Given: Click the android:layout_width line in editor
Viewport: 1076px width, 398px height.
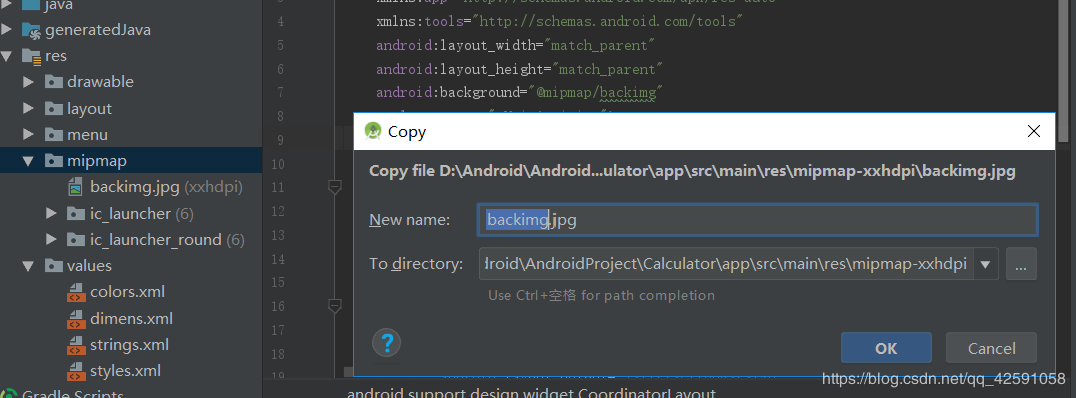Looking at the screenshot, I should [515, 45].
